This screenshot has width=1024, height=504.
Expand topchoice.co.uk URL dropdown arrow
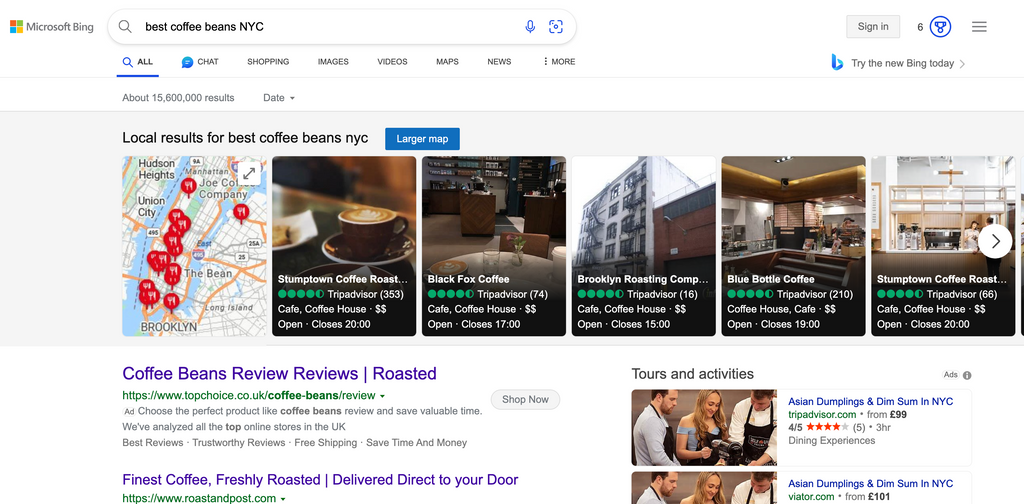pyautogui.click(x=383, y=396)
